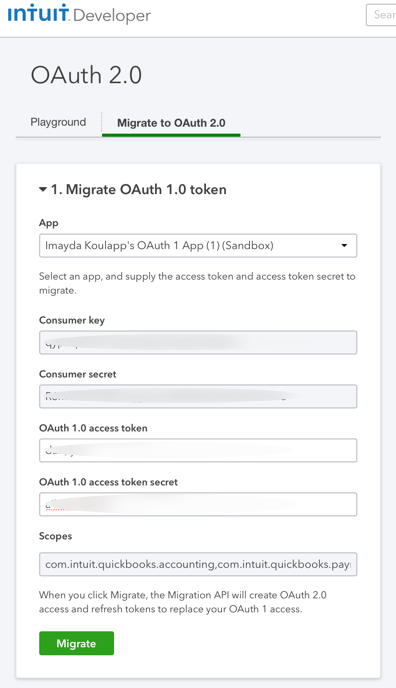396x688 pixels.
Task: Click the 'App' label
Action: click(49, 223)
